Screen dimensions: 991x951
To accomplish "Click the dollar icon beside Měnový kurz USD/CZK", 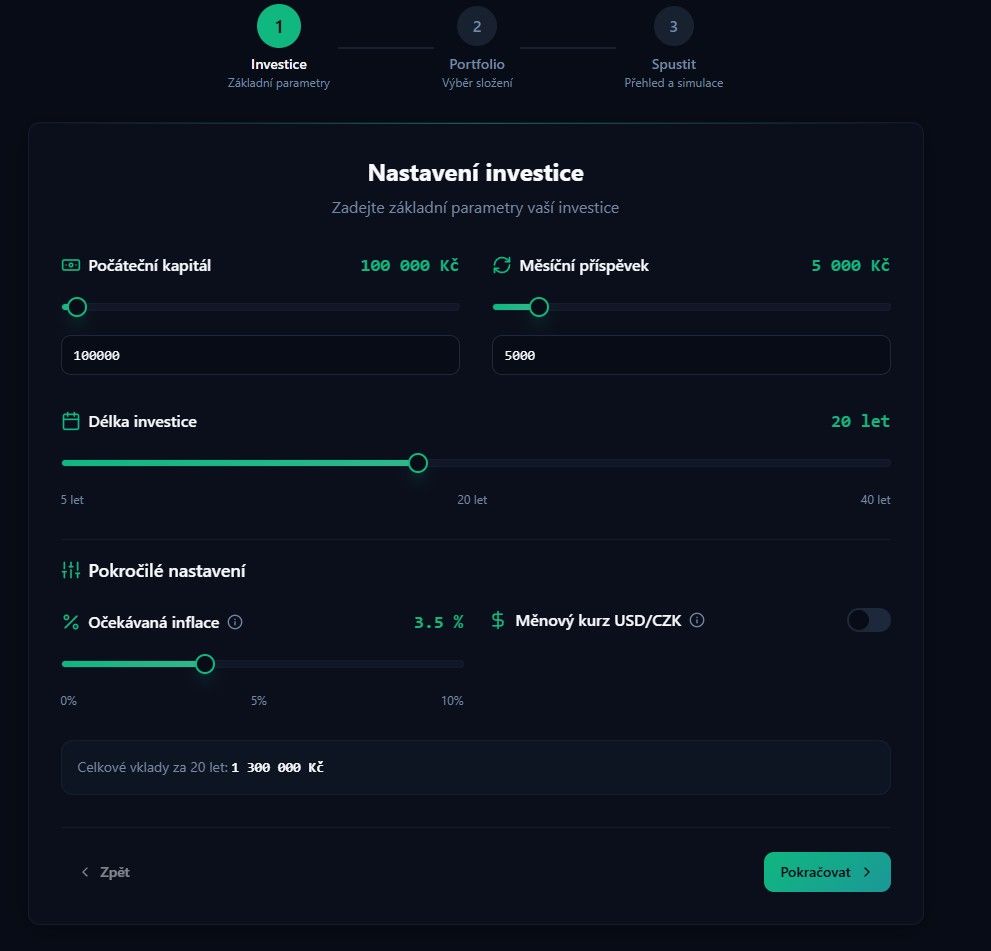I will click(497, 620).
